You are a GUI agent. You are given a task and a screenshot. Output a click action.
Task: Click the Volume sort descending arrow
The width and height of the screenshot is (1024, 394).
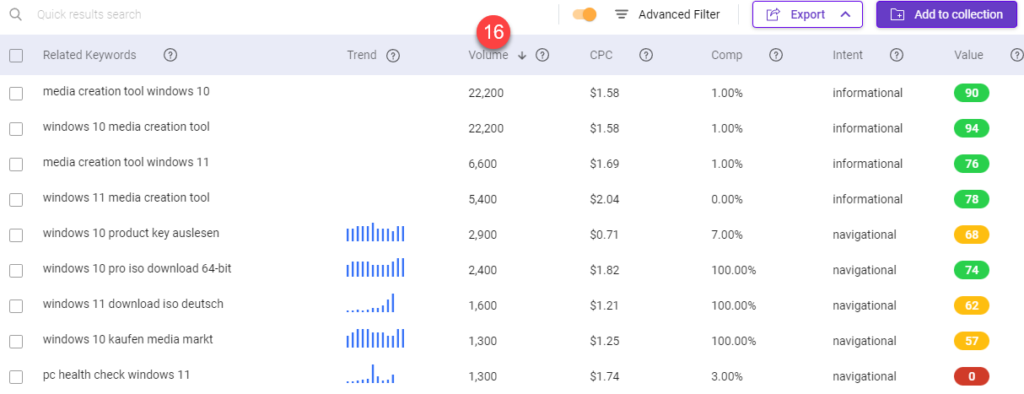[x=522, y=56]
